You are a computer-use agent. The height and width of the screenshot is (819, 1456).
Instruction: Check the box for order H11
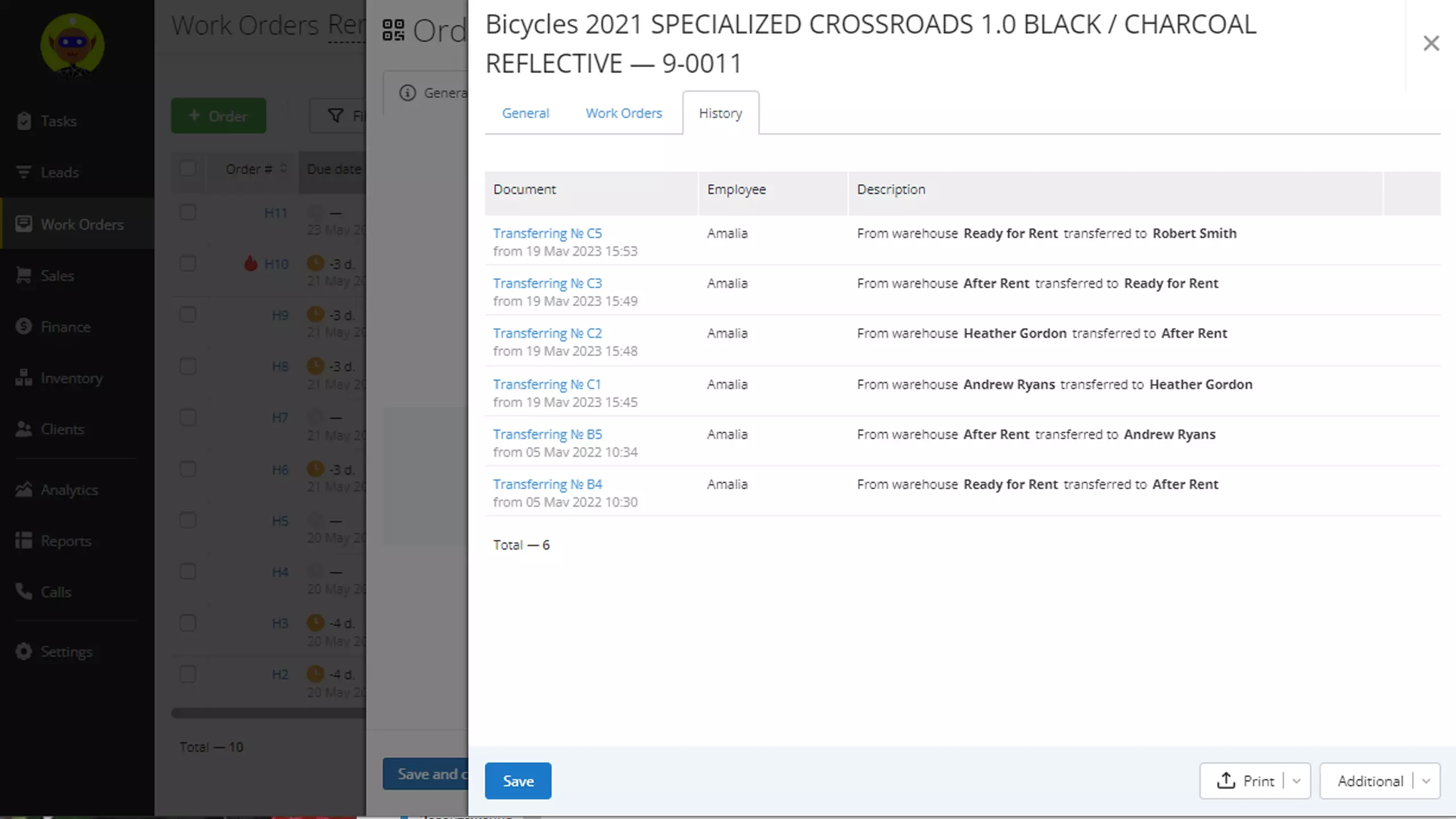(x=188, y=212)
